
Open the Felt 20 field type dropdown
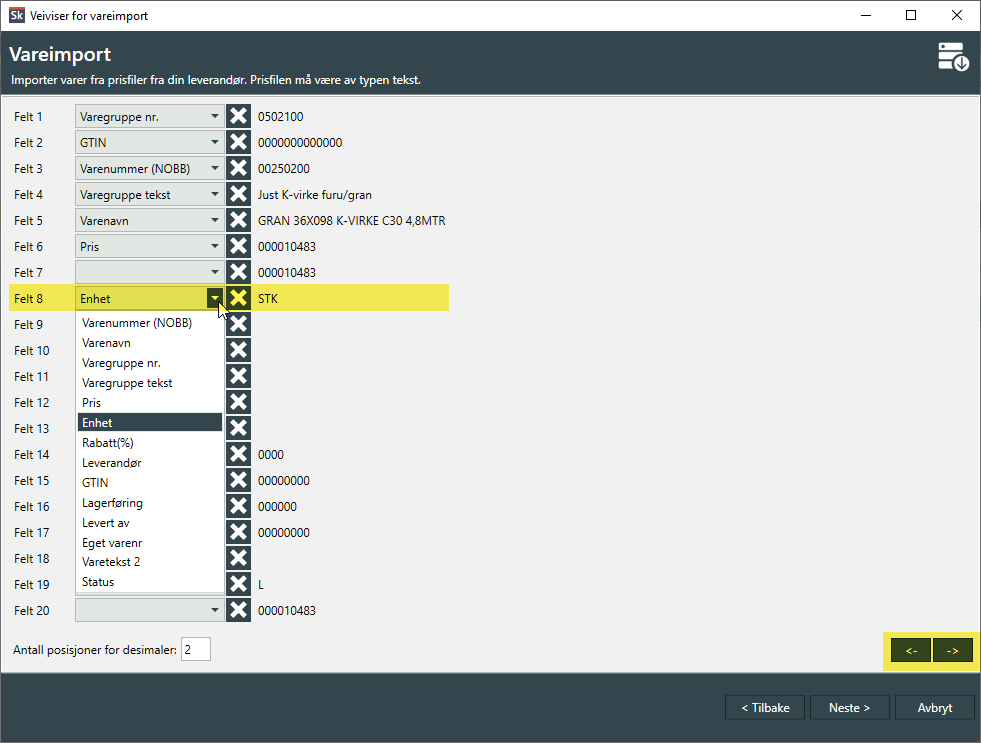149,611
